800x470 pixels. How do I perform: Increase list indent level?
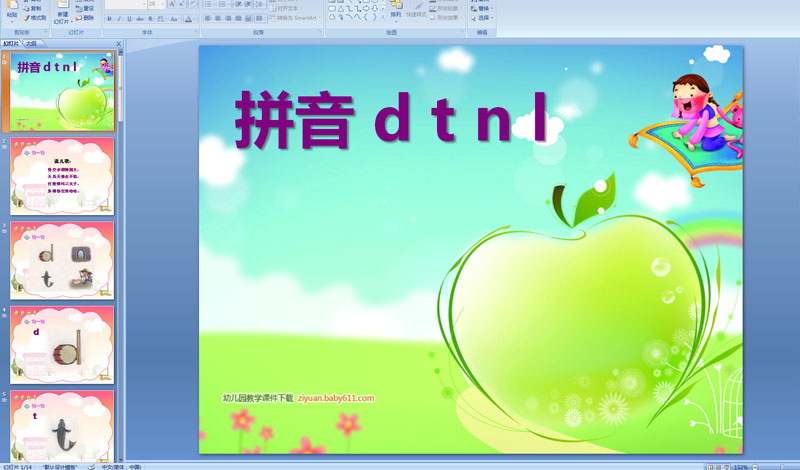point(248,4)
